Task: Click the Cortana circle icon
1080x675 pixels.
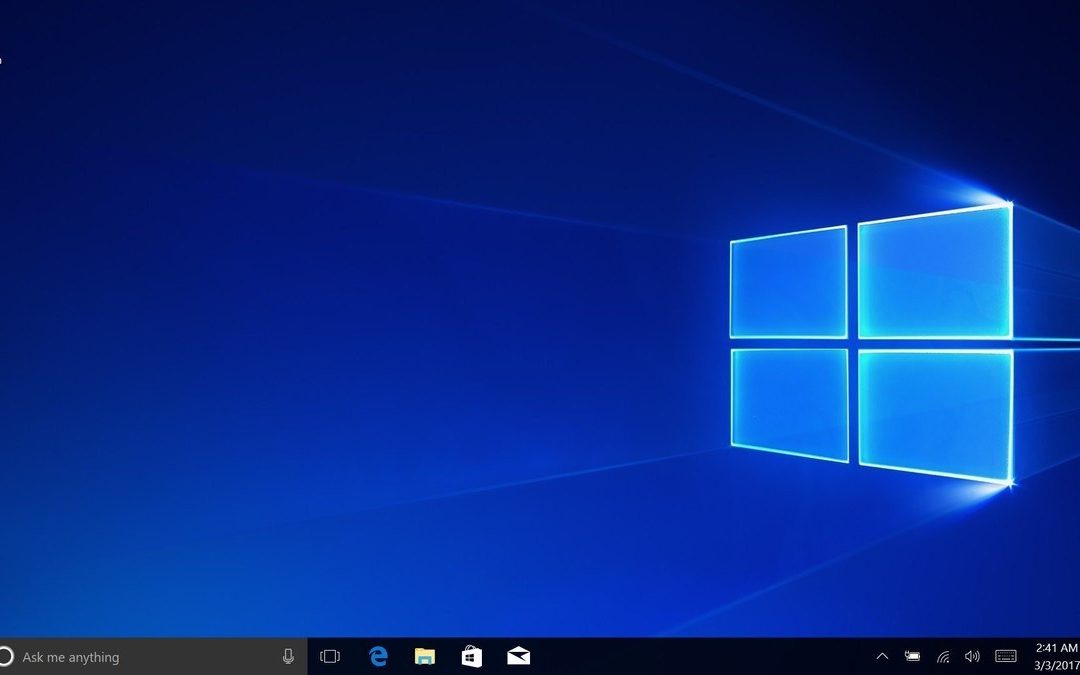Action: [5, 656]
